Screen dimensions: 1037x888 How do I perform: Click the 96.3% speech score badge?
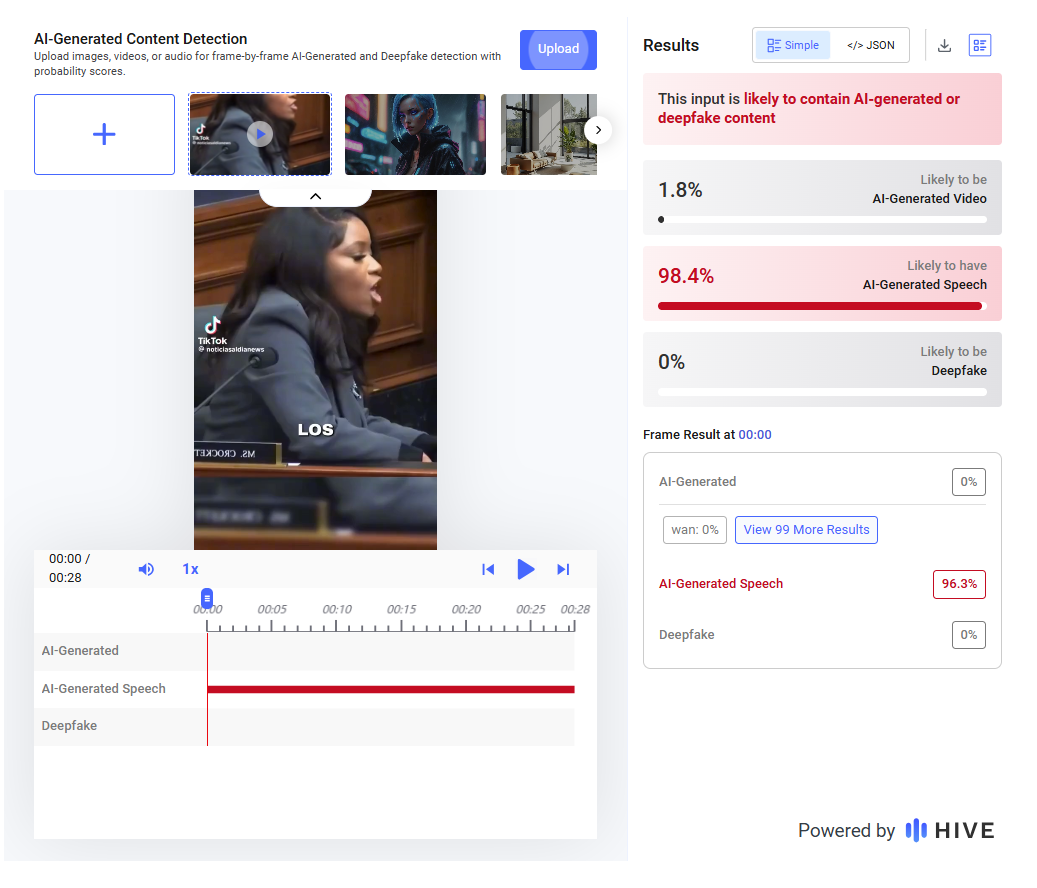pos(959,584)
